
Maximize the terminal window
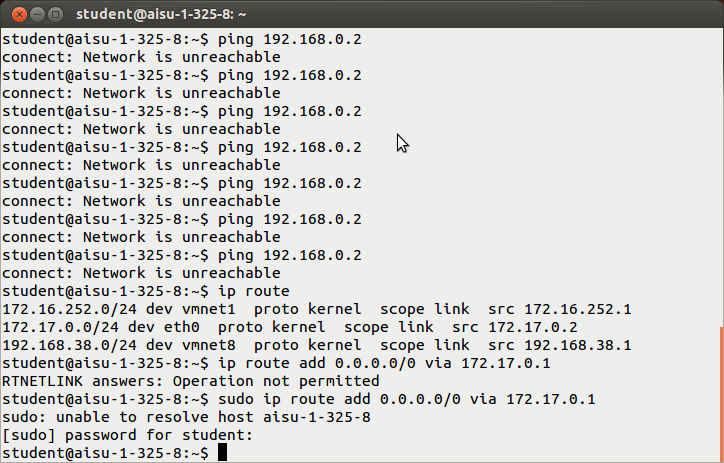click(55, 15)
